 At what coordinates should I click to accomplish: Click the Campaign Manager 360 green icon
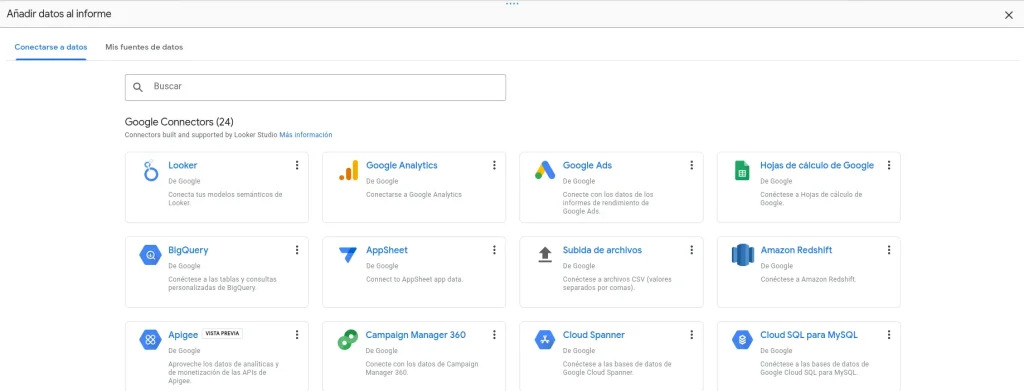pos(347,339)
